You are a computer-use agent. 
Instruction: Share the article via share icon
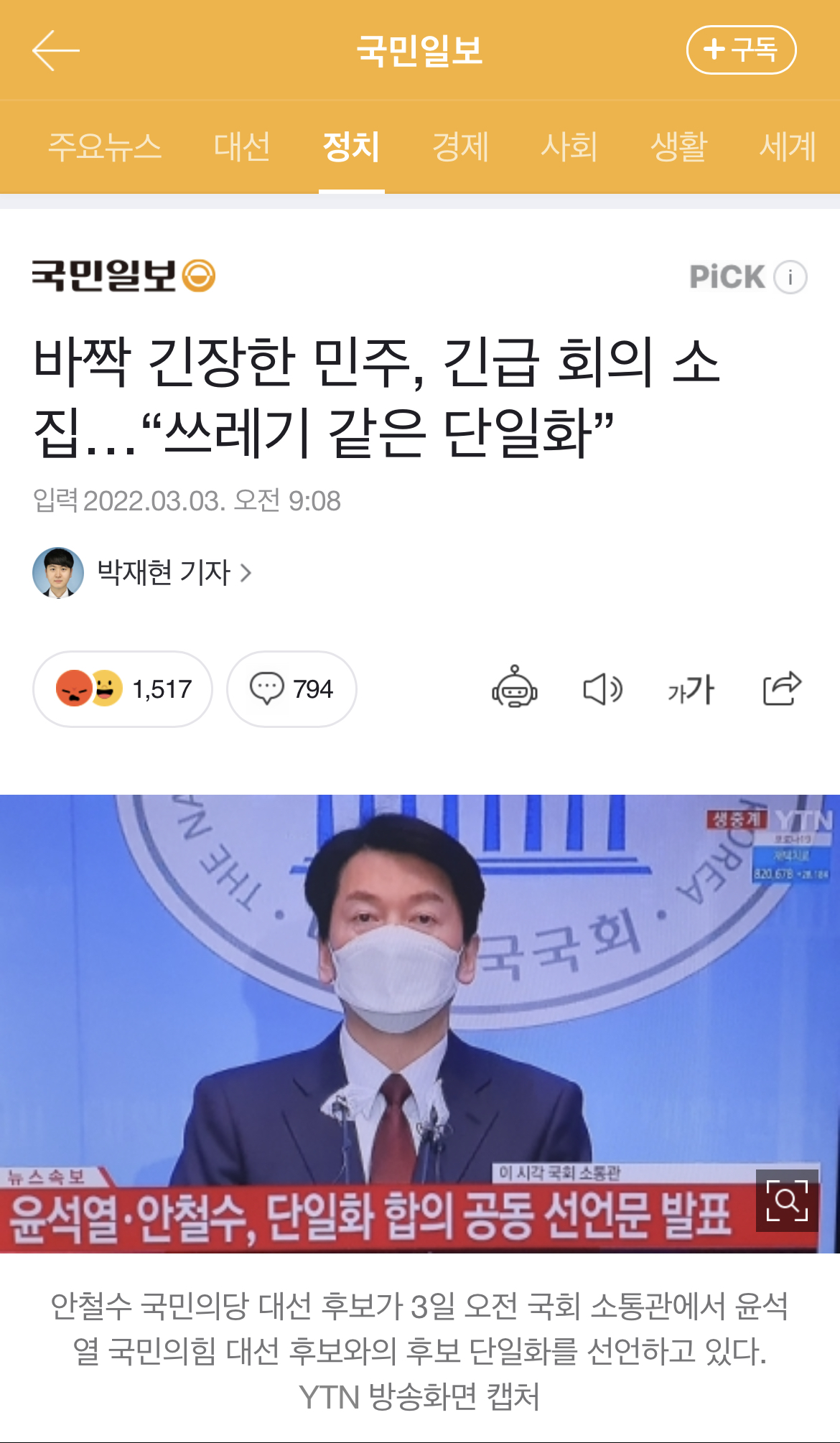782,688
